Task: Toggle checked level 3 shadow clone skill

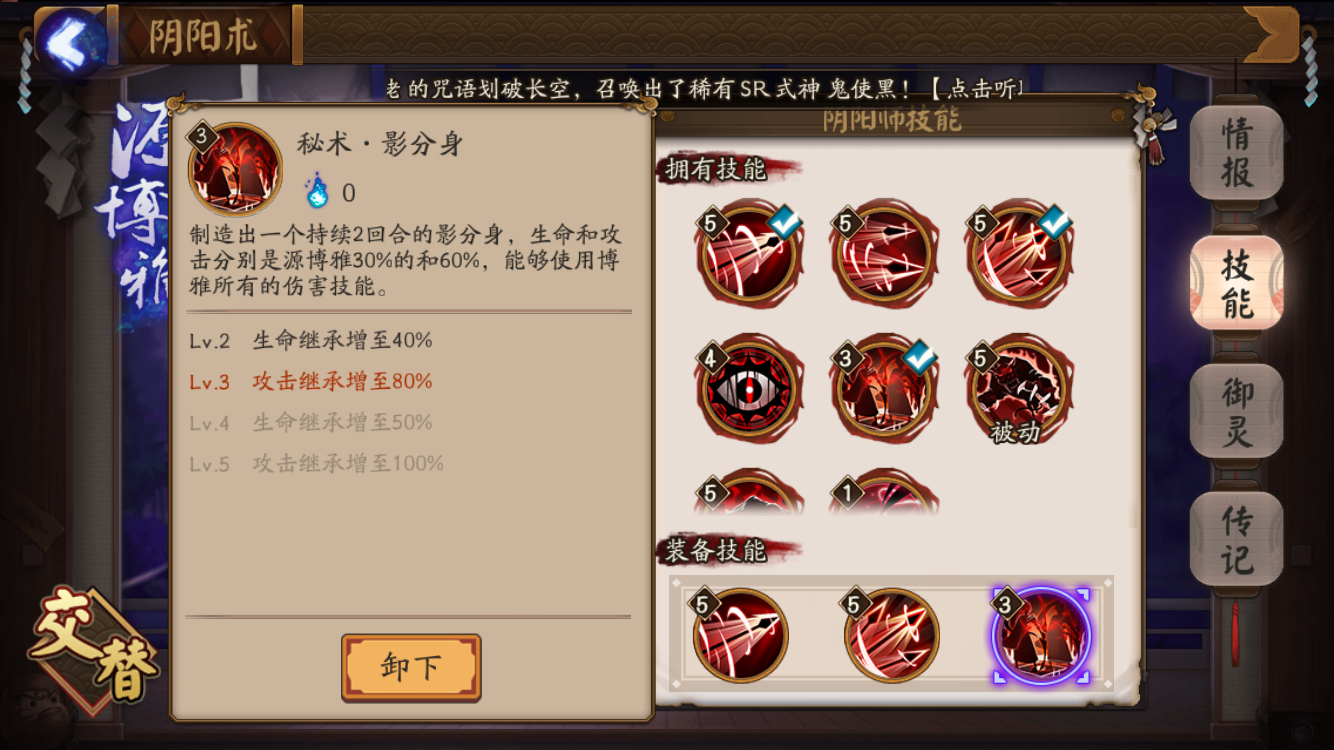Action: 884,387
